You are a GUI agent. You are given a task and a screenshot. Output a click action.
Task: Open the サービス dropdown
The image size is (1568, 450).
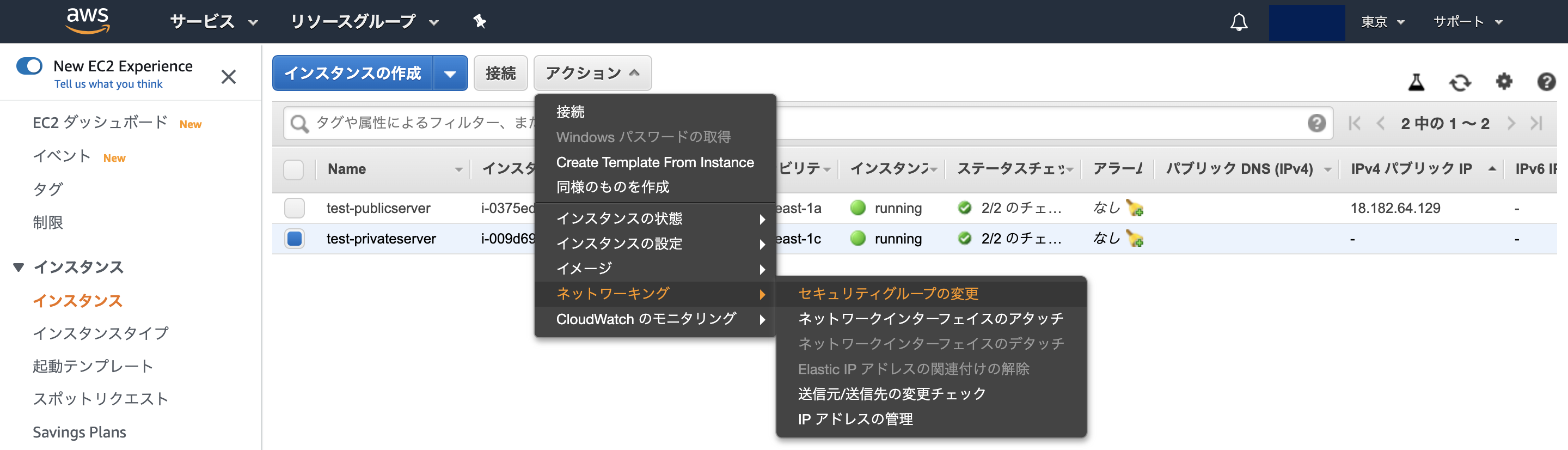[213, 22]
